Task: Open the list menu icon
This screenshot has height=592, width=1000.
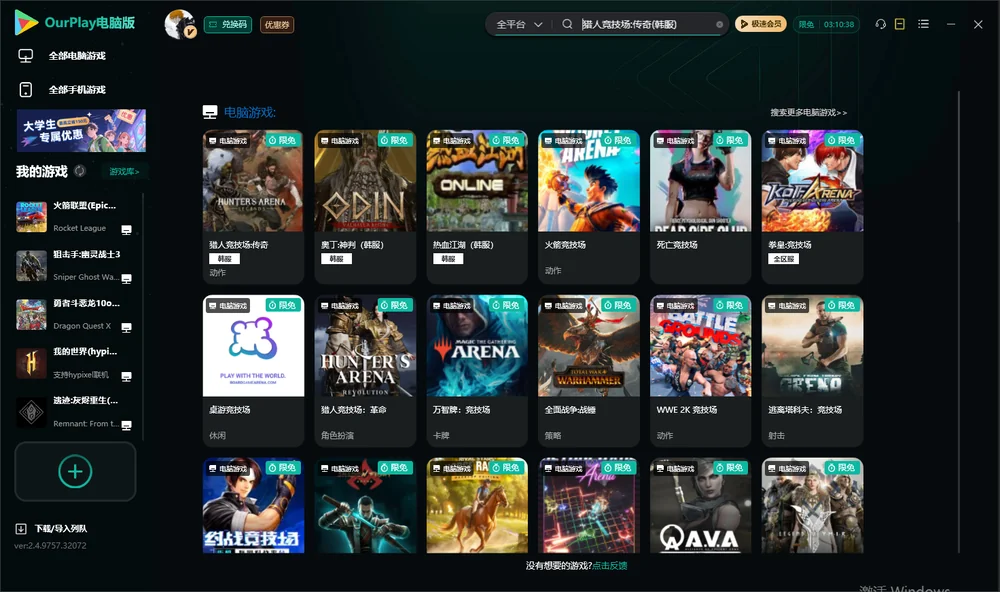Action: (x=923, y=24)
